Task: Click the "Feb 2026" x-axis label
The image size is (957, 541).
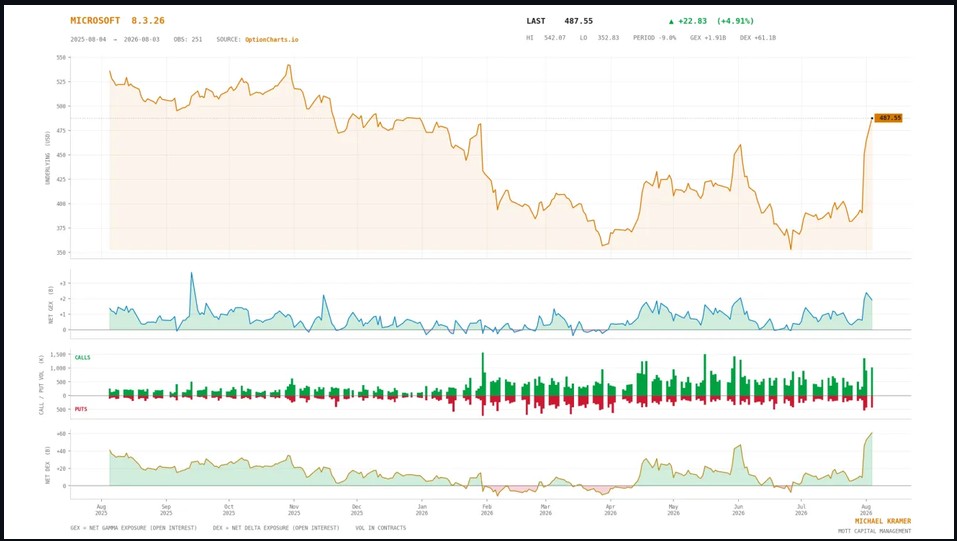Action: click(487, 510)
